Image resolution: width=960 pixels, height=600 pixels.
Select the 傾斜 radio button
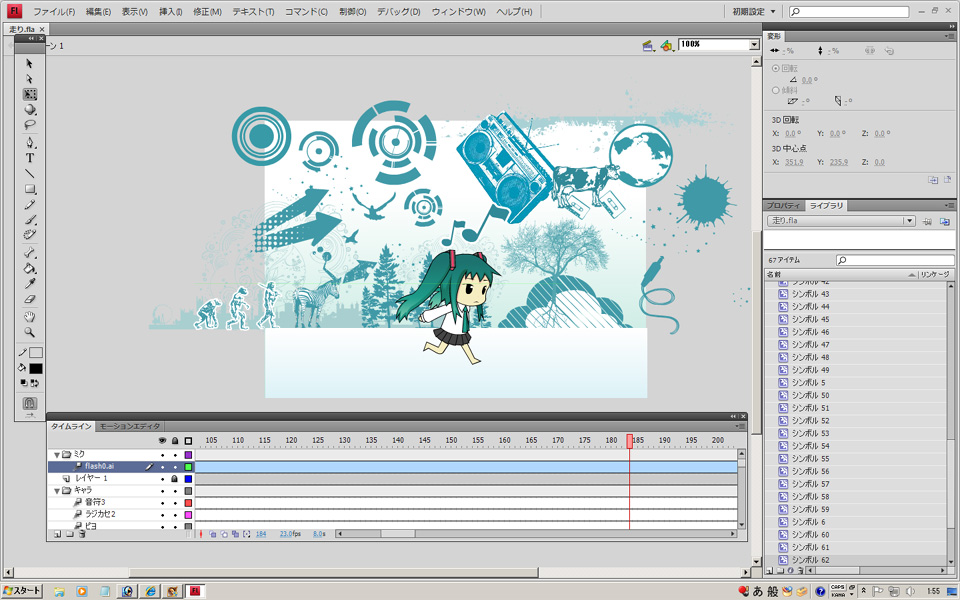pos(775,90)
